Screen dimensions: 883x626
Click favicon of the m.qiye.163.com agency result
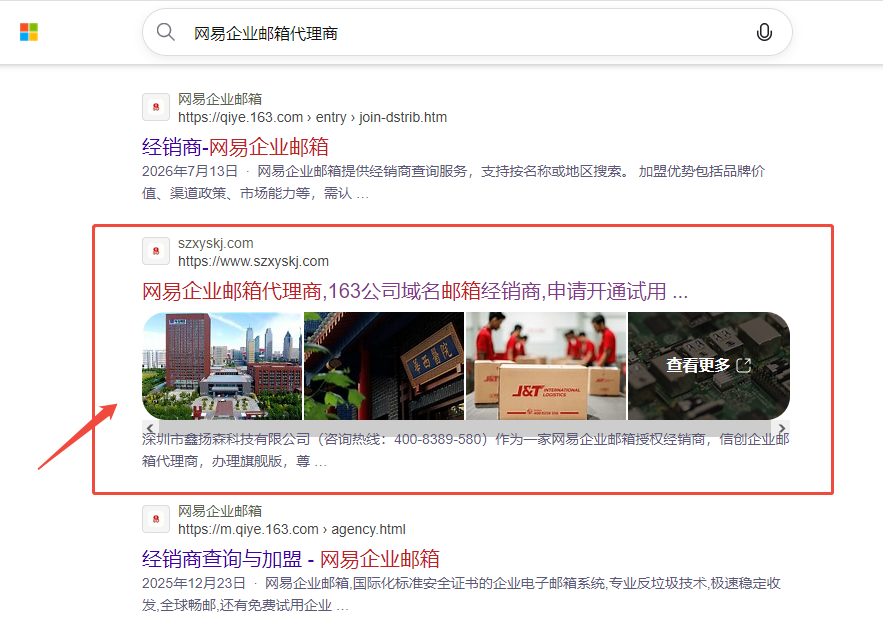click(156, 519)
